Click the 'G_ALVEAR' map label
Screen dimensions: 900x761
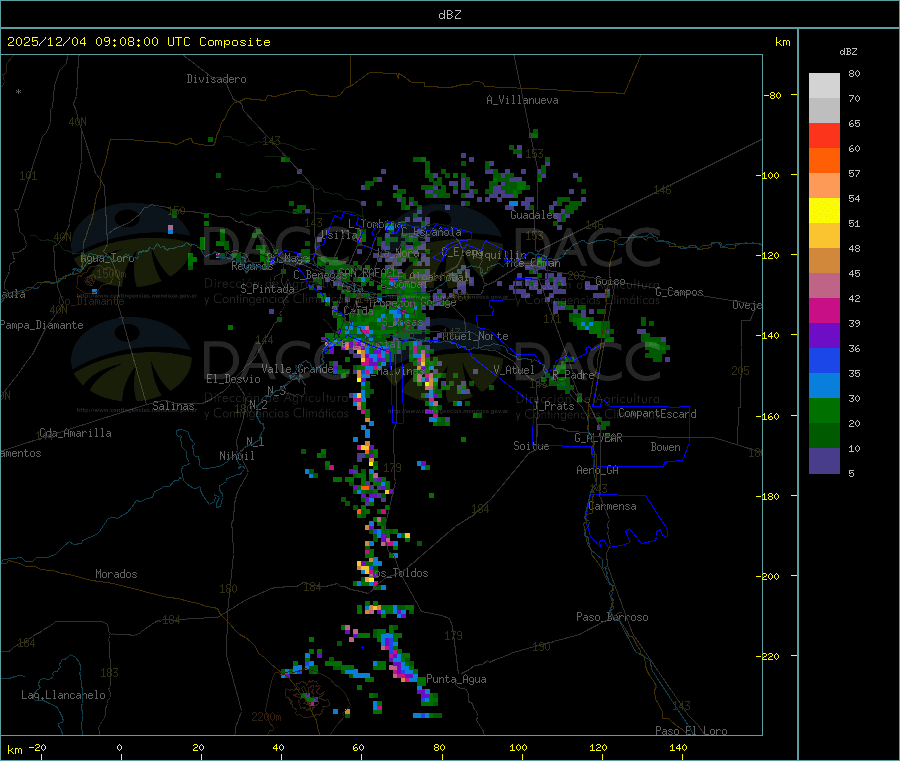point(598,438)
